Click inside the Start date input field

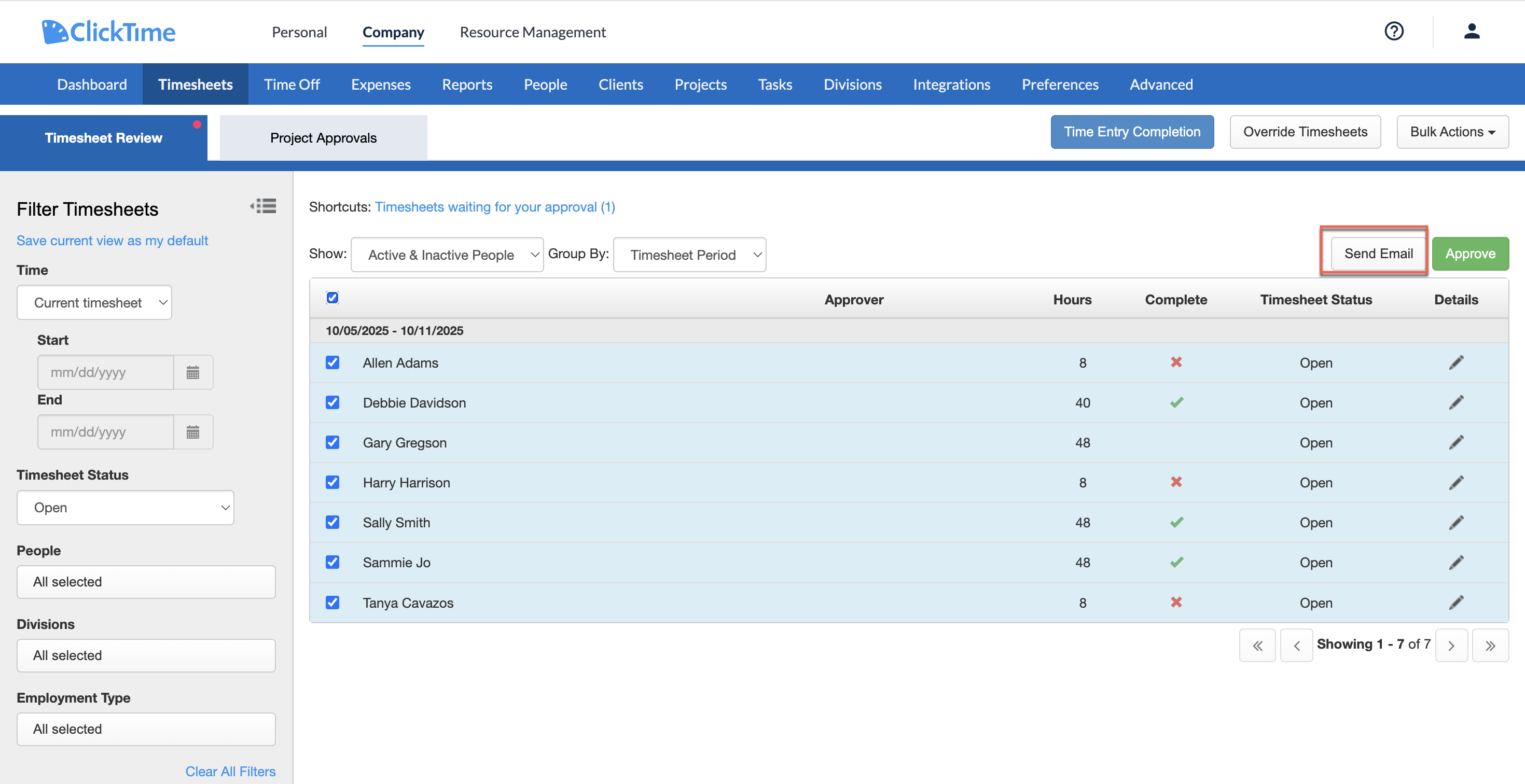(105, 372)
